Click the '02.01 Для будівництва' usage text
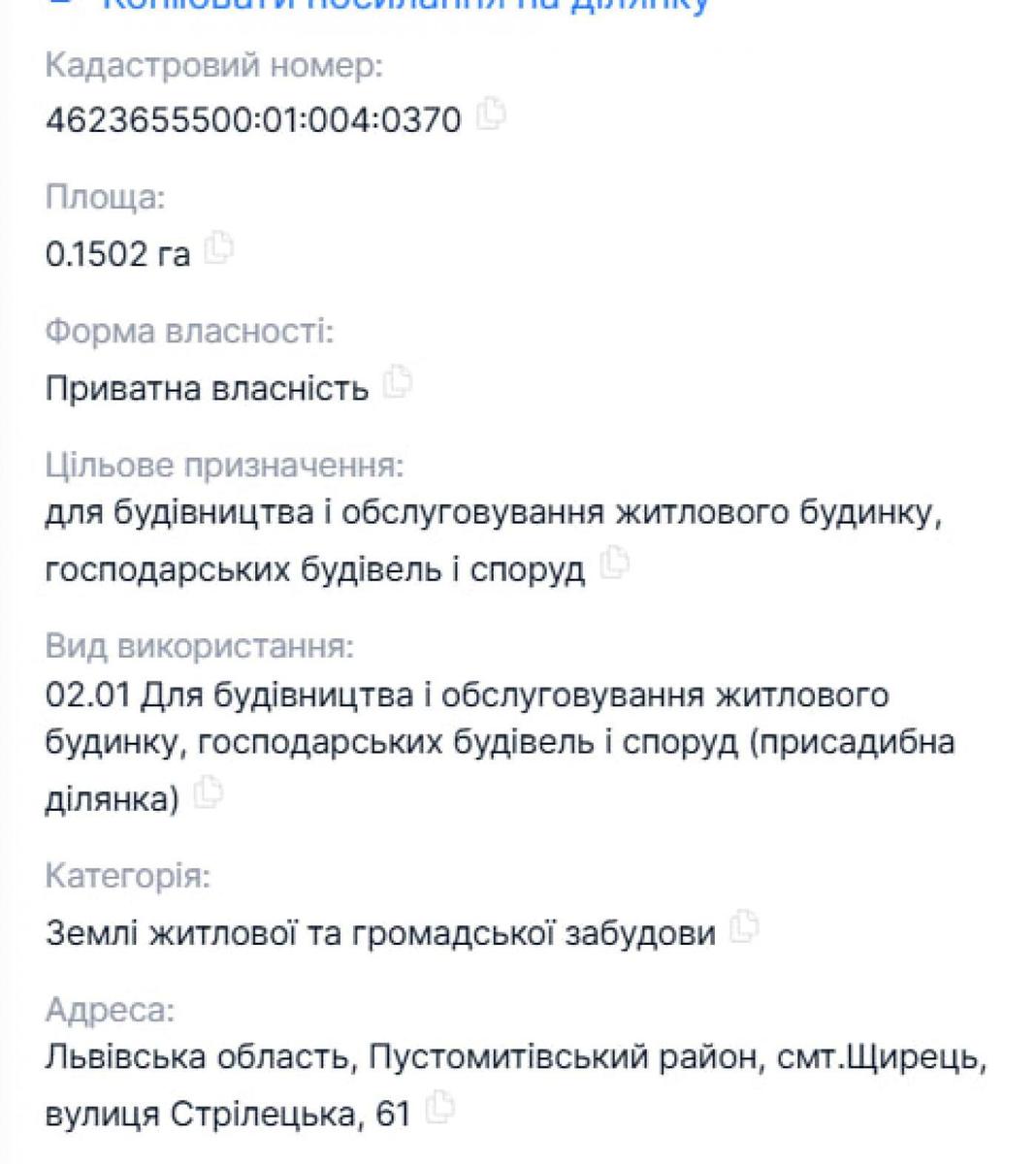1036x1164 pixels. click(467, 695)
